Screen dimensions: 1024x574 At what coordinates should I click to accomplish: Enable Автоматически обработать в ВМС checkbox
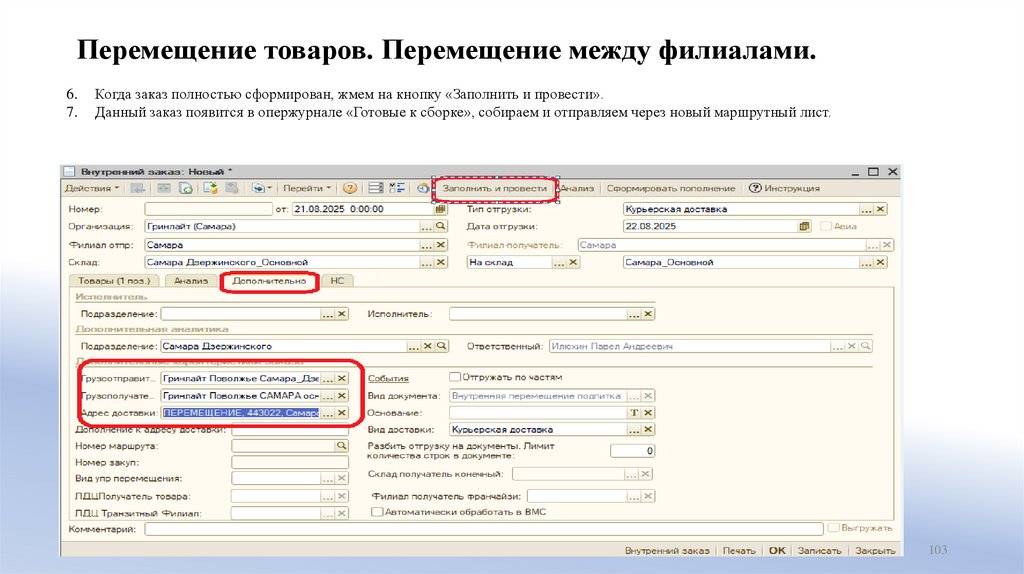tap(377, 512)
